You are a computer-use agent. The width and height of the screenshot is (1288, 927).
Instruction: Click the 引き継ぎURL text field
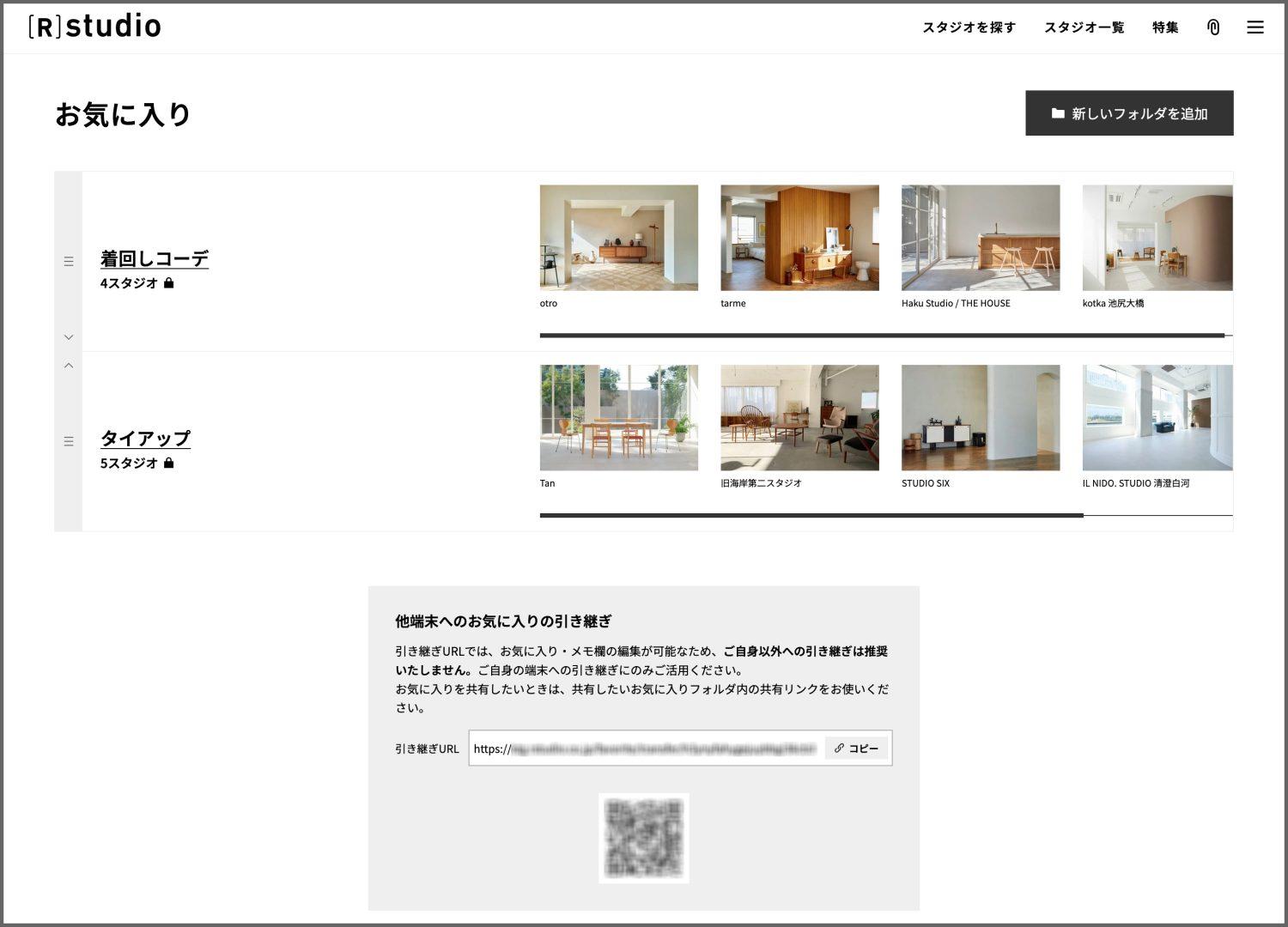point(646,748)
